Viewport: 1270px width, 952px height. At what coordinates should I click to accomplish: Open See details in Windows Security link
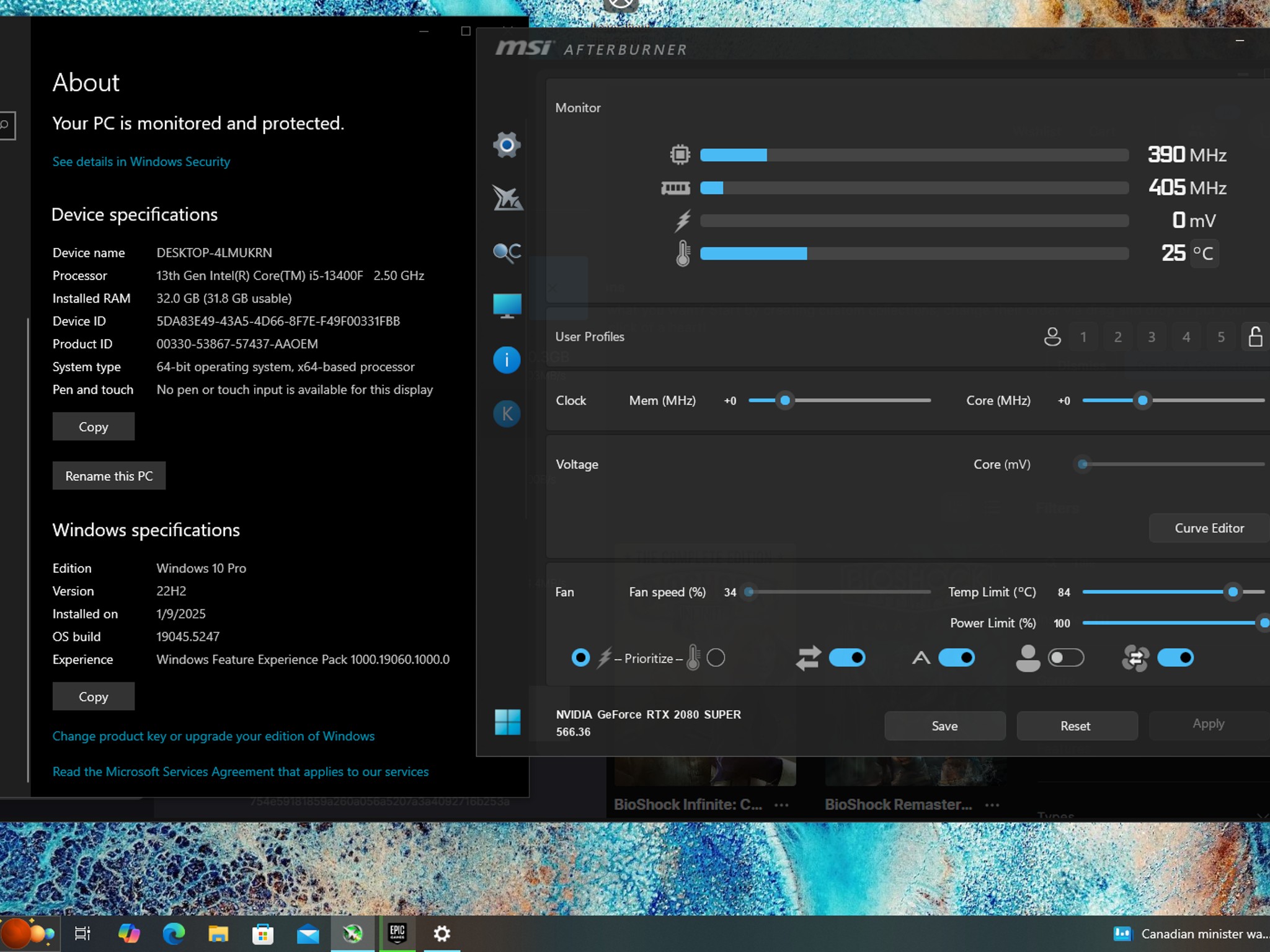(x=141, y=162)
